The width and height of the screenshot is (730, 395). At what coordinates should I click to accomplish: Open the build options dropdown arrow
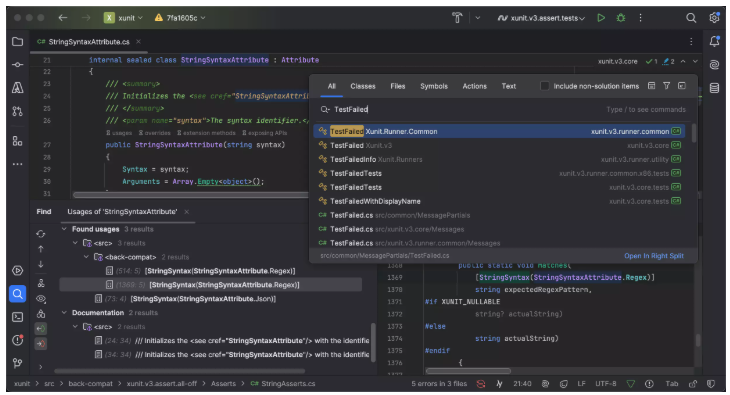[477, 18]
